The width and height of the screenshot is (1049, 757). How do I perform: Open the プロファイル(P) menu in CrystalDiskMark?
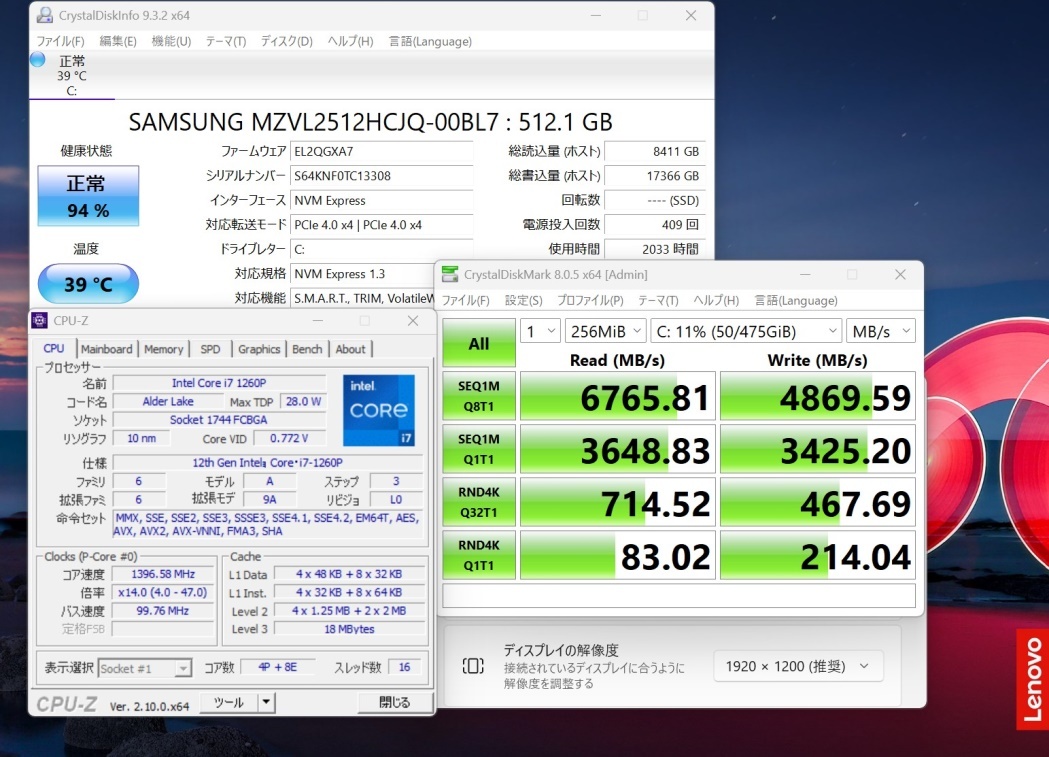(590, 300)
